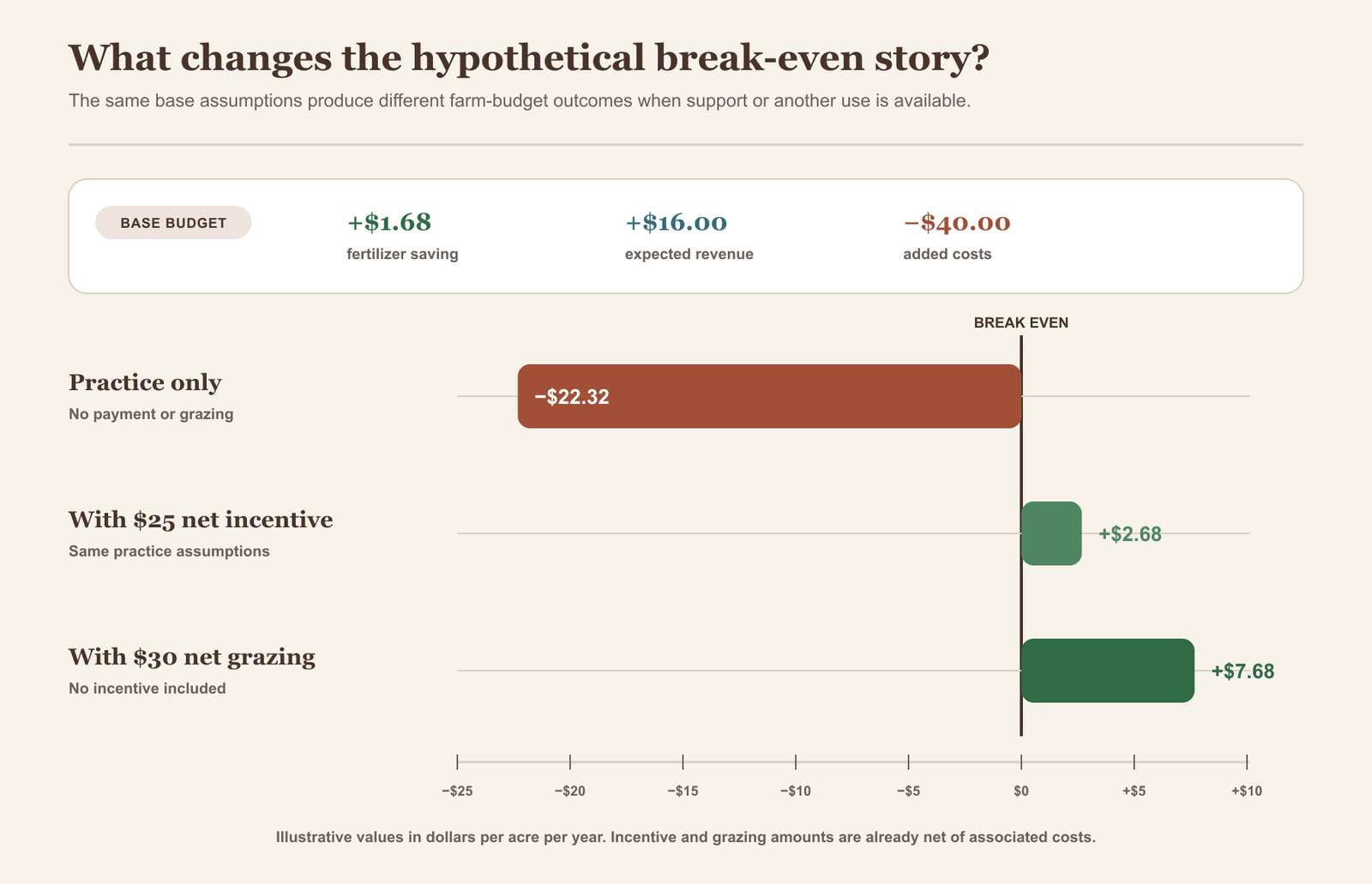Select the +$16.00 expected revenue figure
This screenshot has height=884, width=1372.
676,223
